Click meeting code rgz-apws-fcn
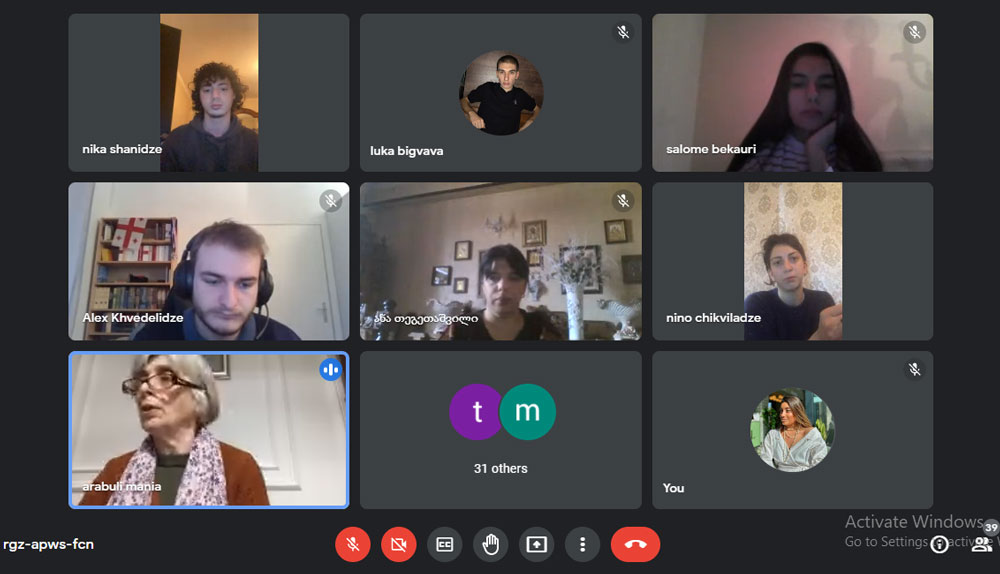Viewport: 1000px width, 574px height. pyautogui.click(x=48, y=544)
